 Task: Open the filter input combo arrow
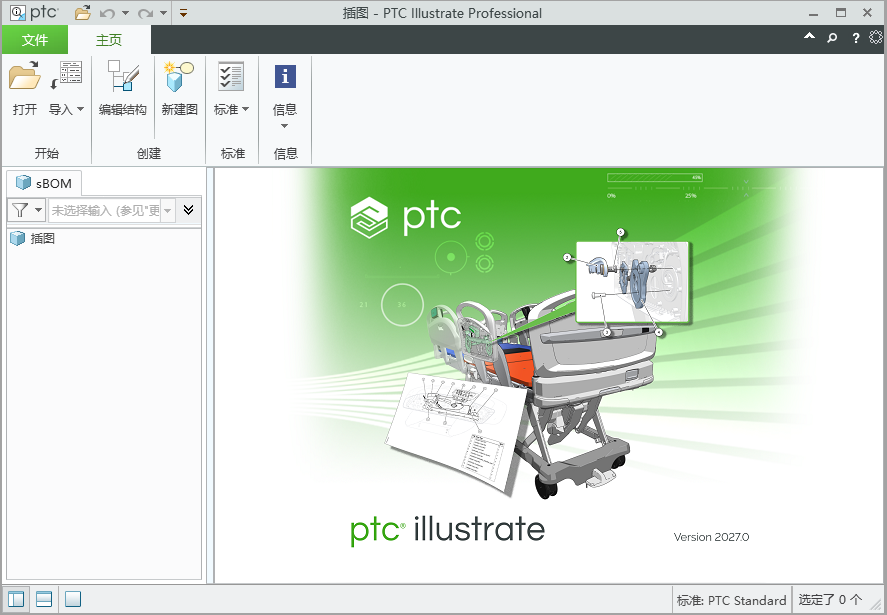coord(168,210)
